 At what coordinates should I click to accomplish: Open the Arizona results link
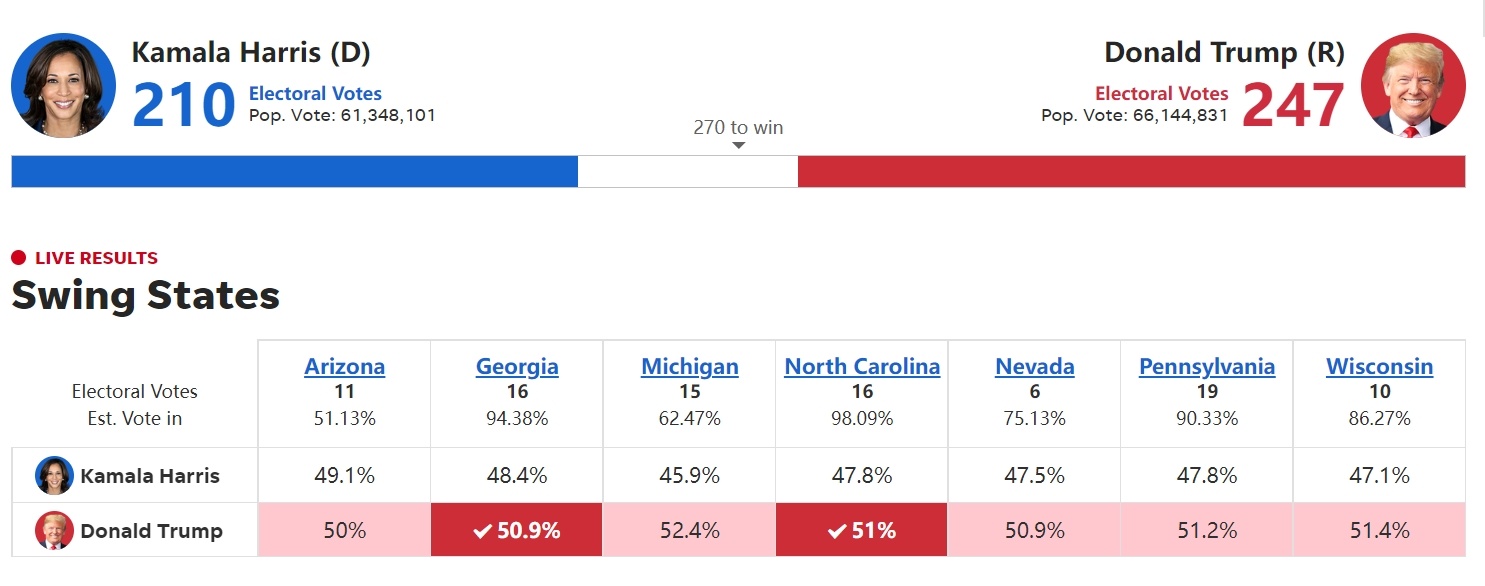click(344, 367)
